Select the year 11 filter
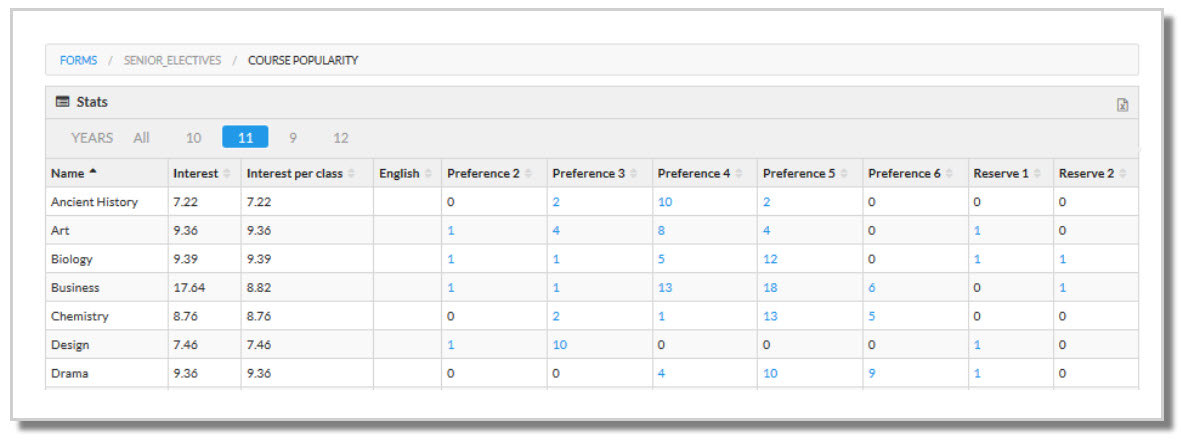Viewport: 1181px width, 441px height. [x=245, y=138]
